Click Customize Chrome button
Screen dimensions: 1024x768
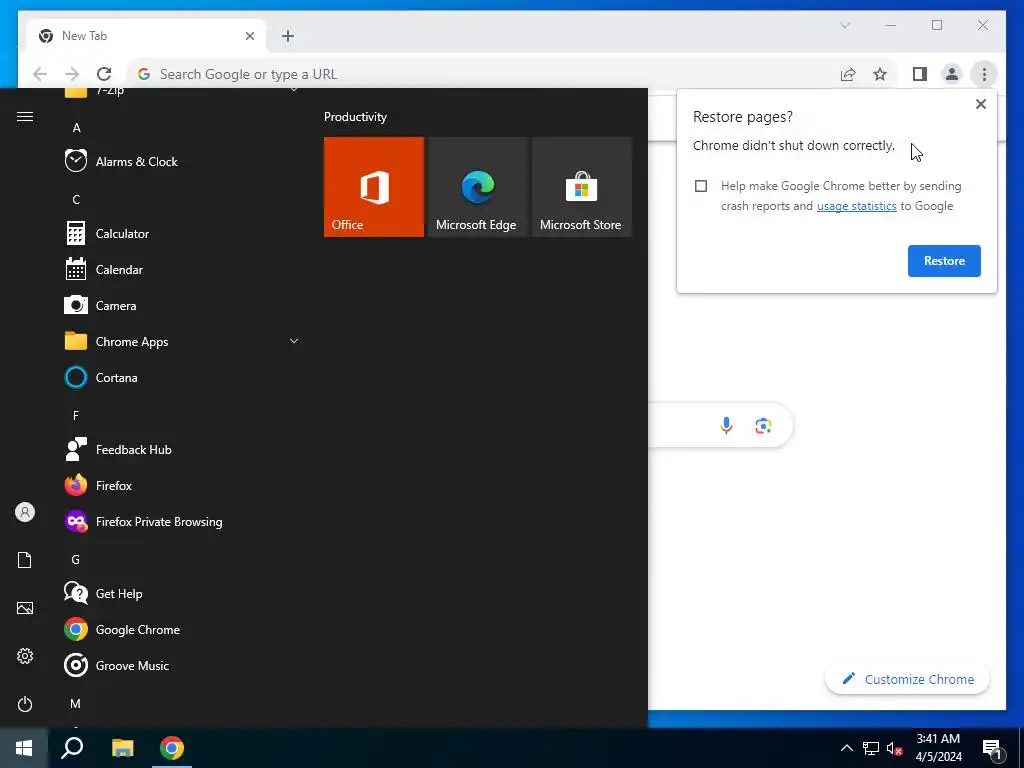click(x=907, y=679)
